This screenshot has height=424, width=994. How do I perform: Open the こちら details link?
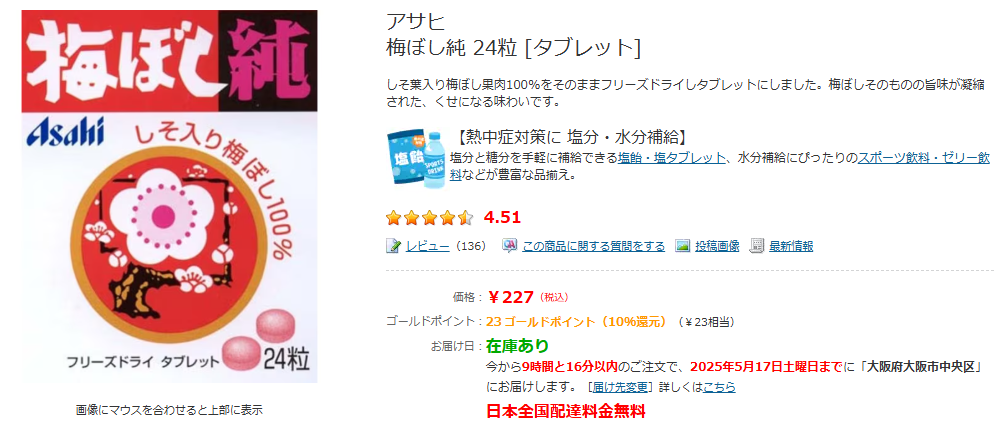(719, 387)
